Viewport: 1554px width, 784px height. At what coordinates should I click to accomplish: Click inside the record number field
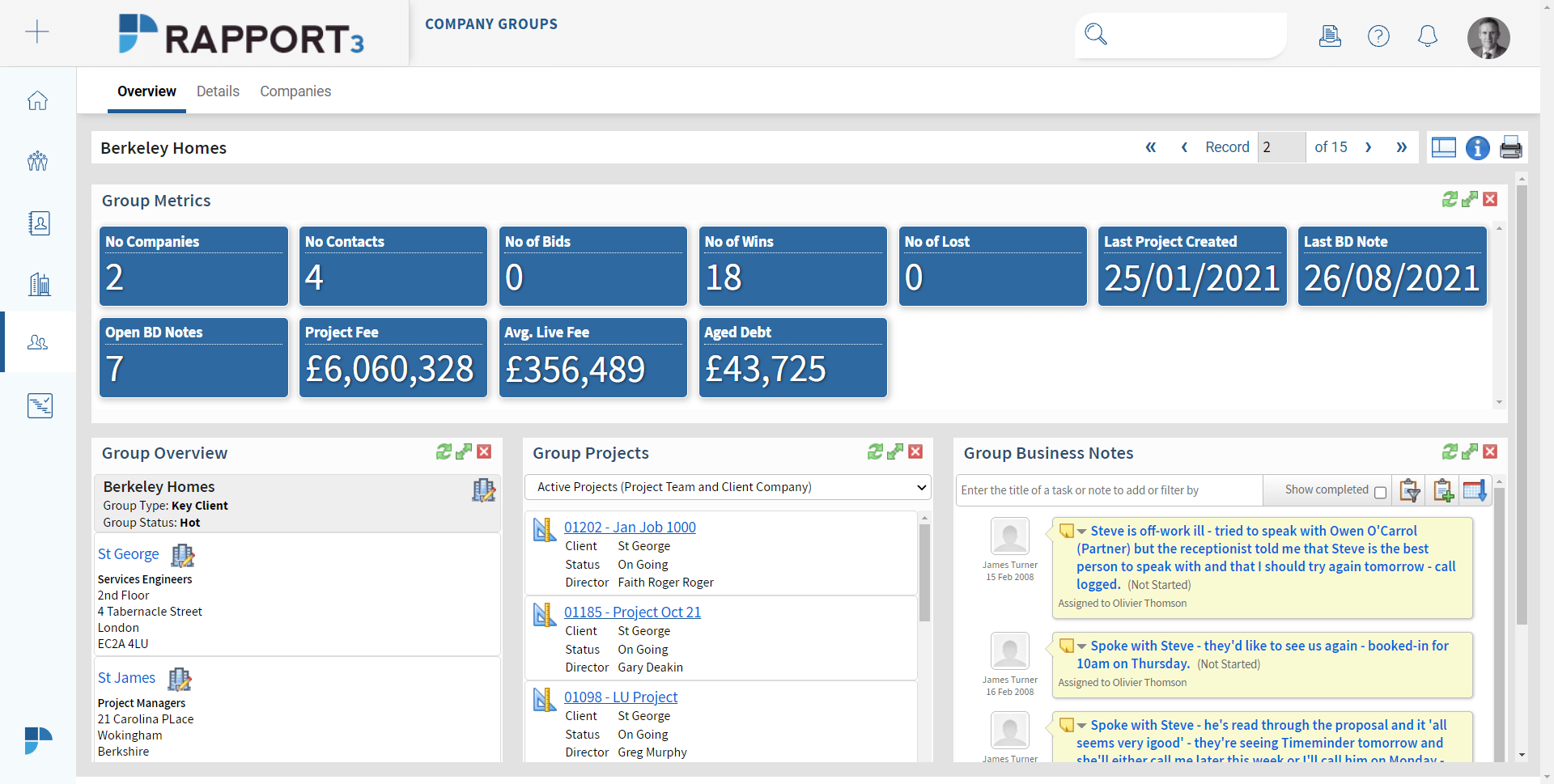pyautogui.click(x=1281, y=147)
